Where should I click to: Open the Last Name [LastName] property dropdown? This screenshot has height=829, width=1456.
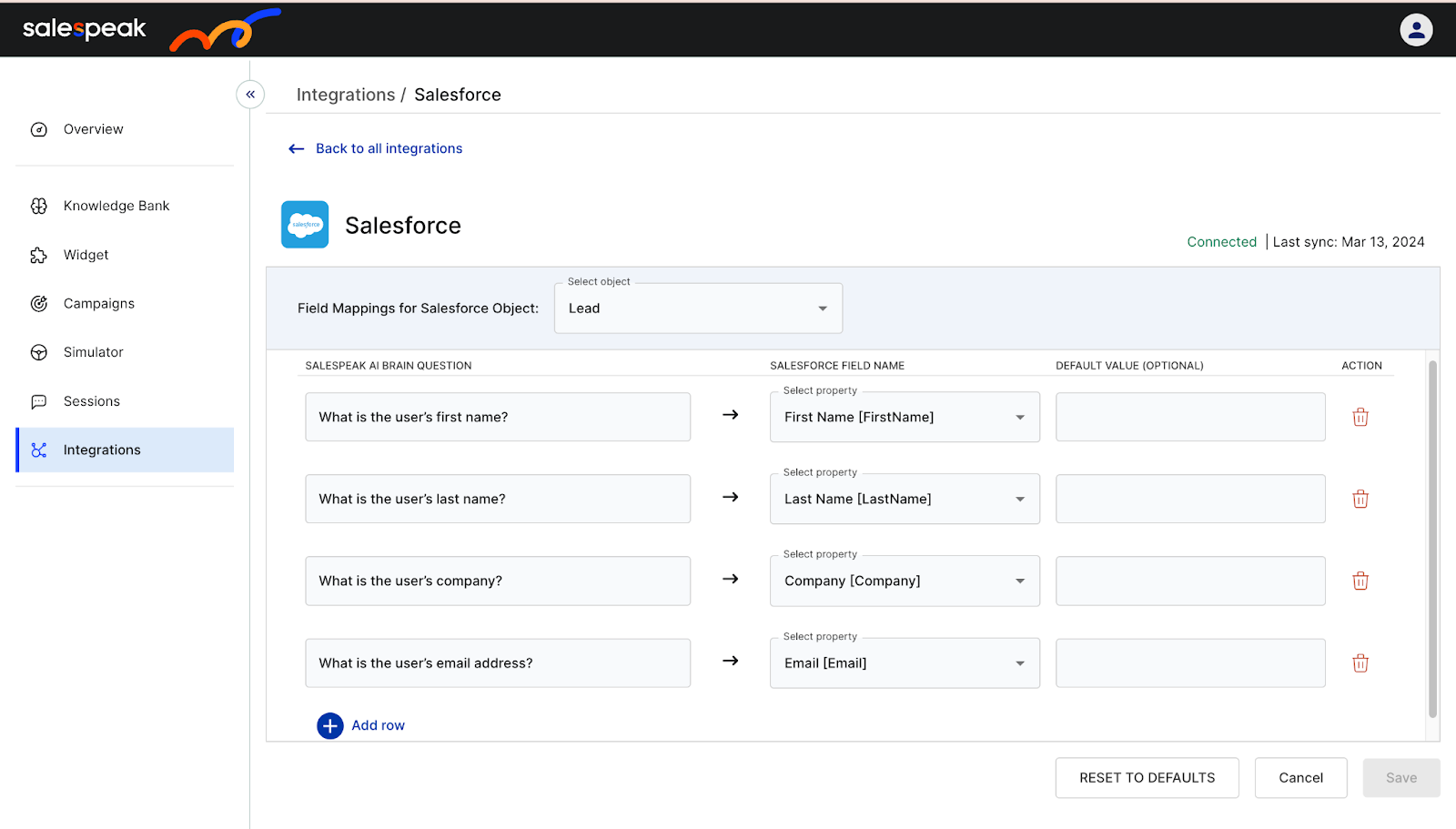[905, 499]
